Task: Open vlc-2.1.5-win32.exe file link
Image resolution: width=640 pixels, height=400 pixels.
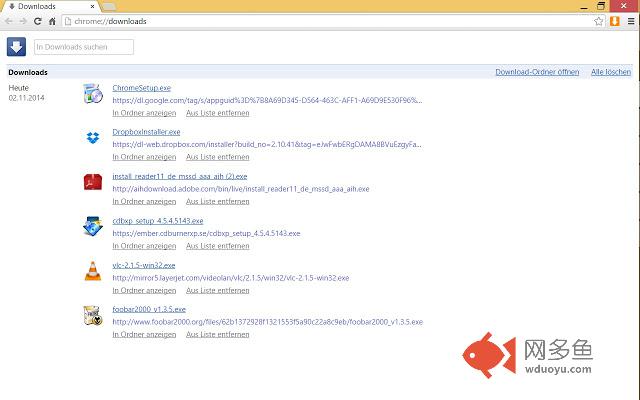Action: pos(144,265)
